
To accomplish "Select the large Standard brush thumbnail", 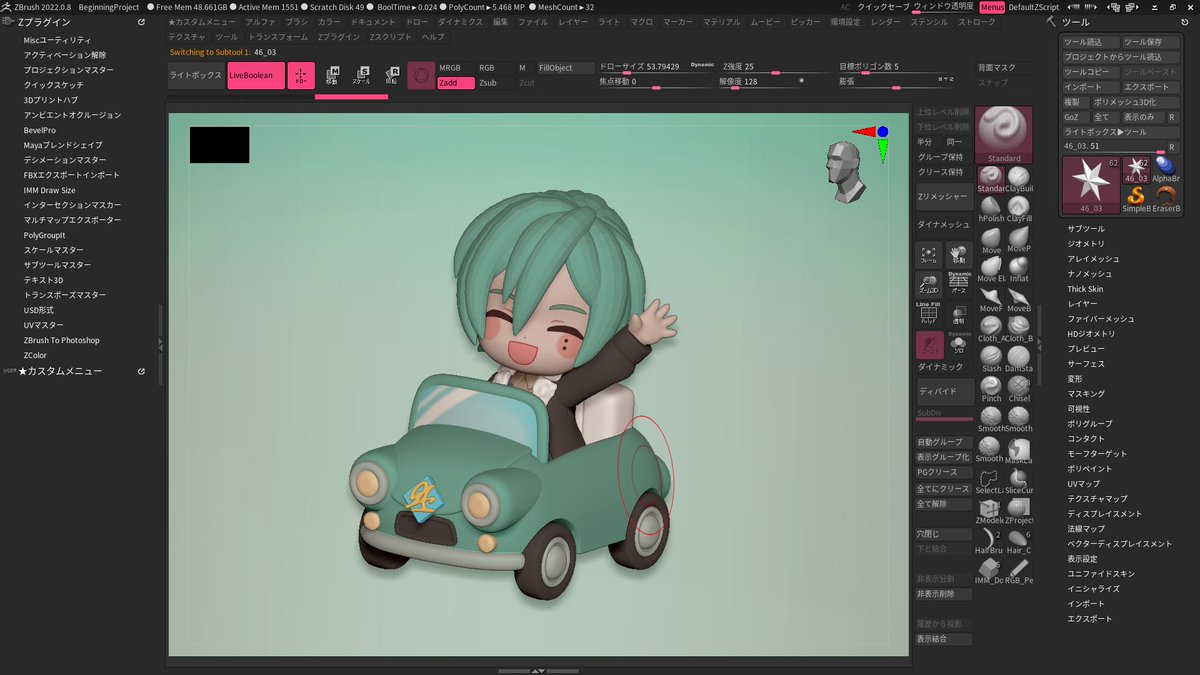I will click(1004, 135).
